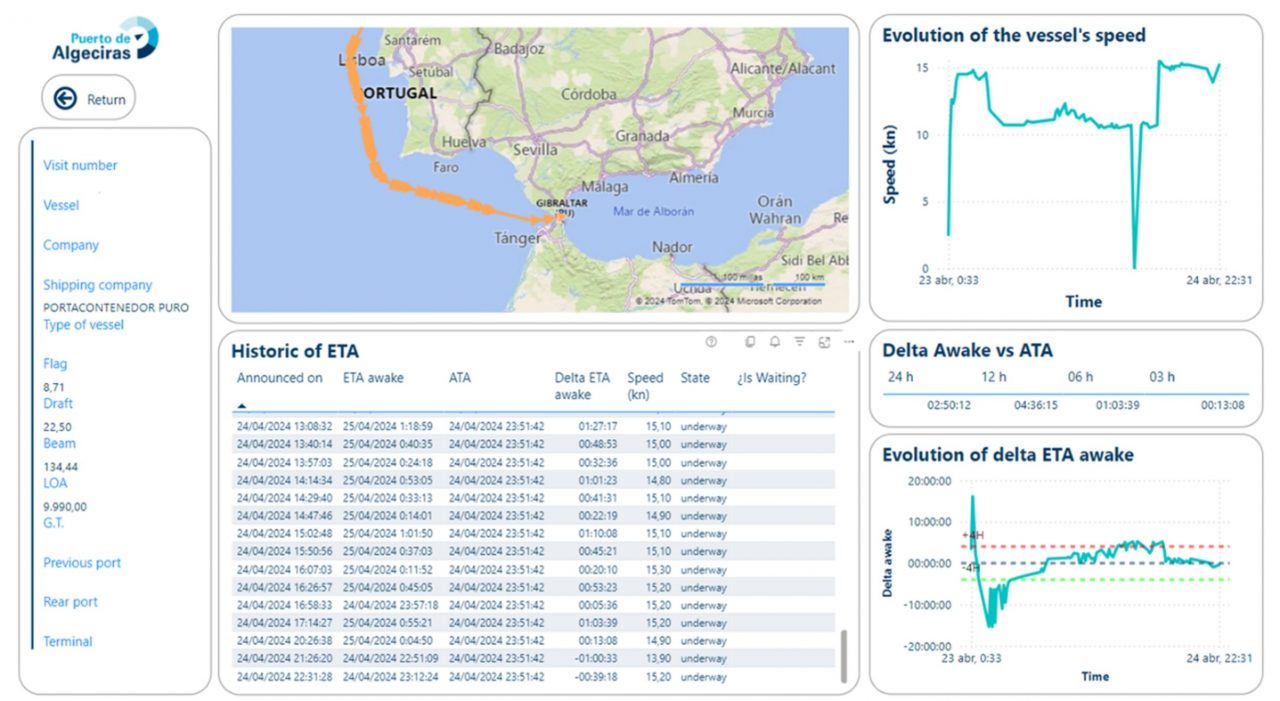Click ETA awake 24/04/2024 22:51:09 cell

(x=390, y=659)
